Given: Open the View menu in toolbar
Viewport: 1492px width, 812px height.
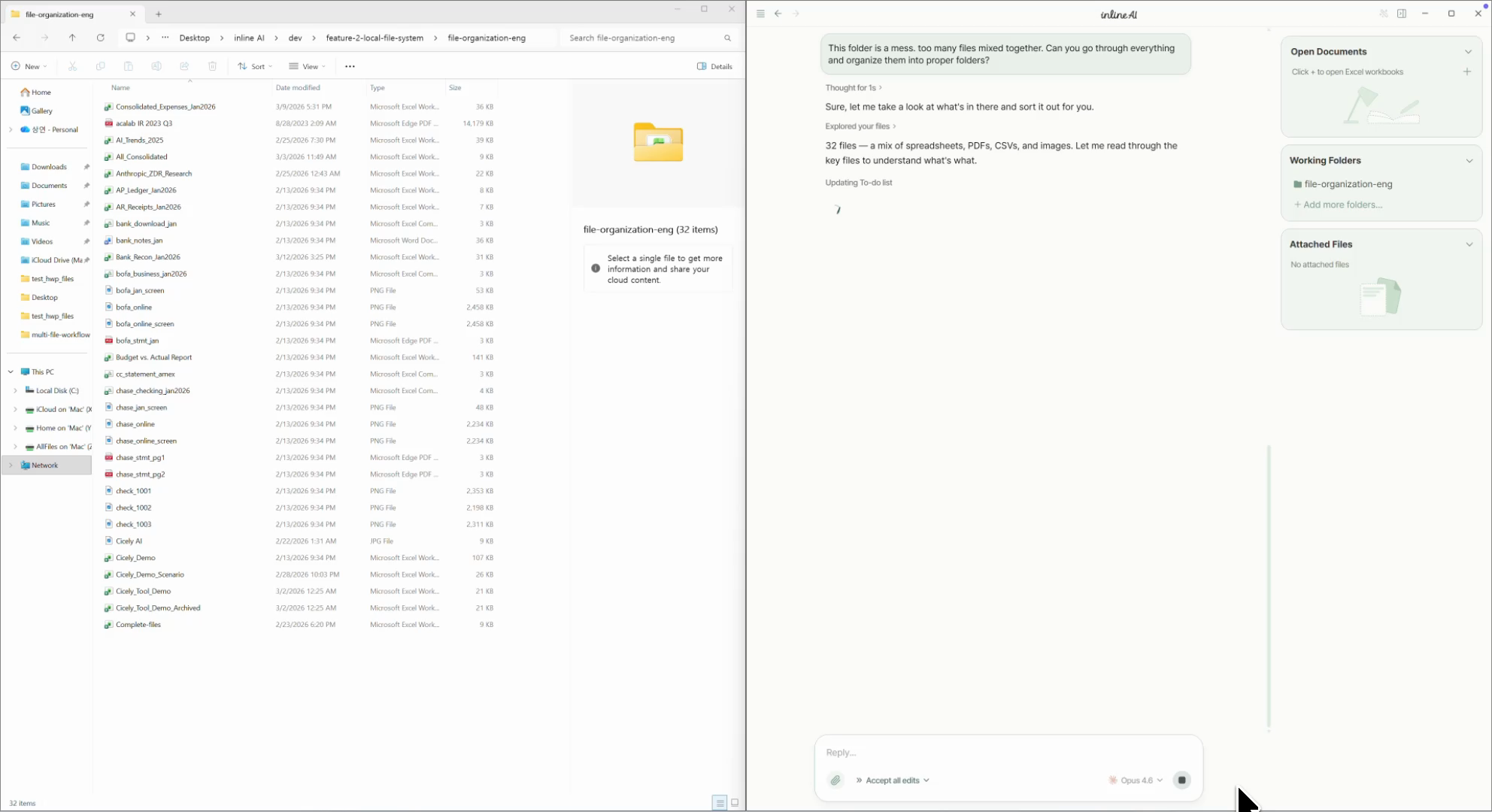Looking at the screenshot, I should coord(307,66).
